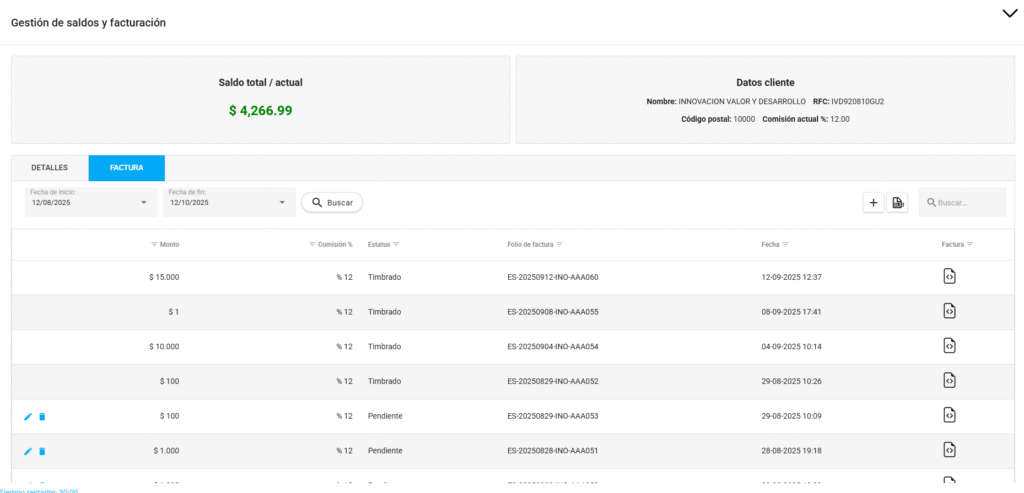Sort table by Monto column header
The width and height of the screenshot is (1024, 493).
point(168,245)
